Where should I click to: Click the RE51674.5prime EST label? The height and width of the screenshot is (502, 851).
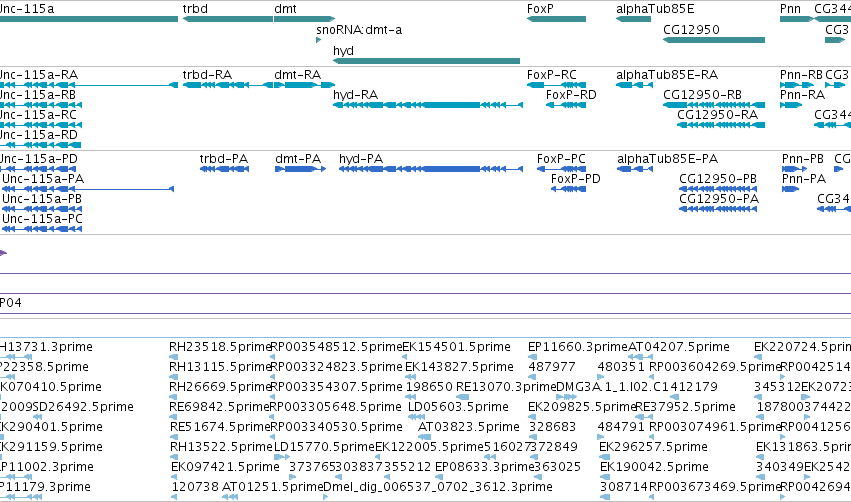220,427
